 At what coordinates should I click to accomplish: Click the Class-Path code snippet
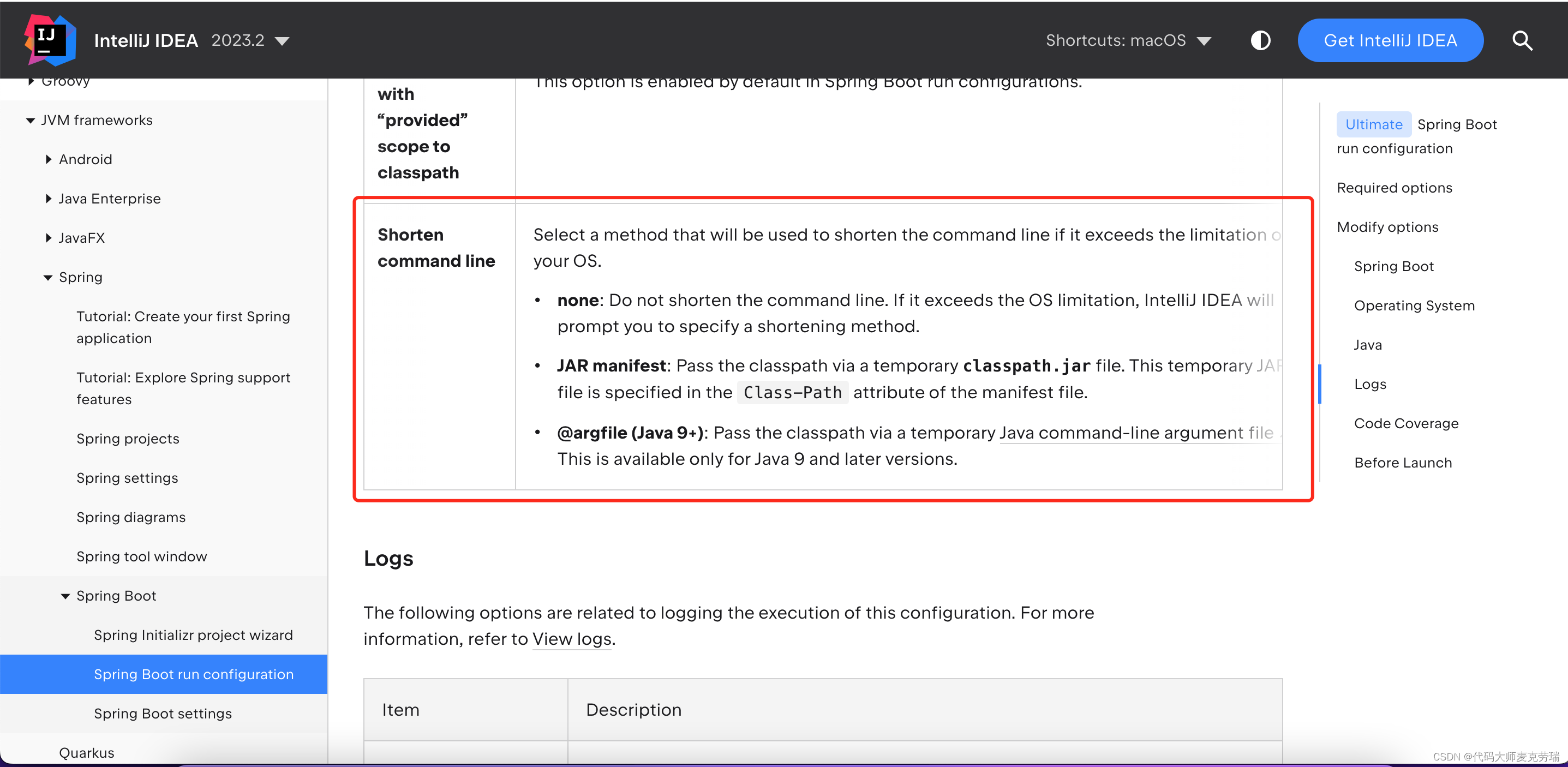pyautogui.click(x=793, y=393)
